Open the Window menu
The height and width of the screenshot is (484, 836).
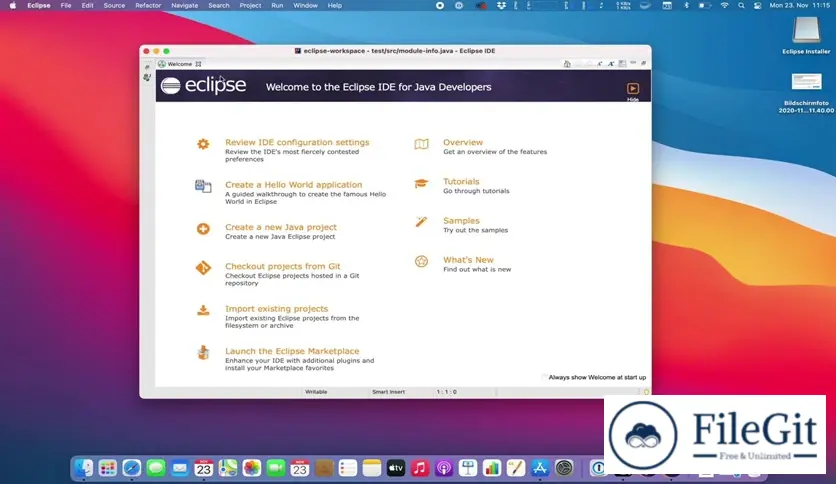pyautogui.click(x=306, y=5)
